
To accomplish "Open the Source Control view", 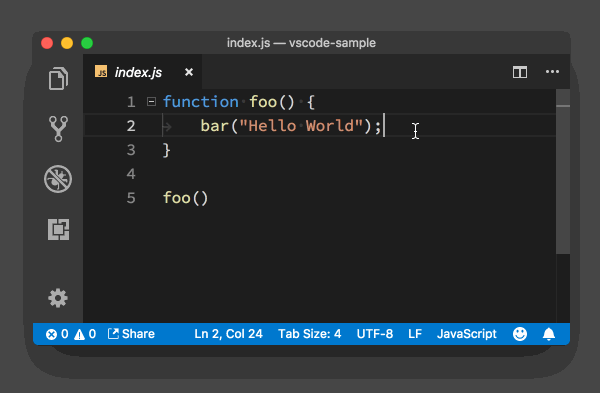I will [x=58, y=129].
